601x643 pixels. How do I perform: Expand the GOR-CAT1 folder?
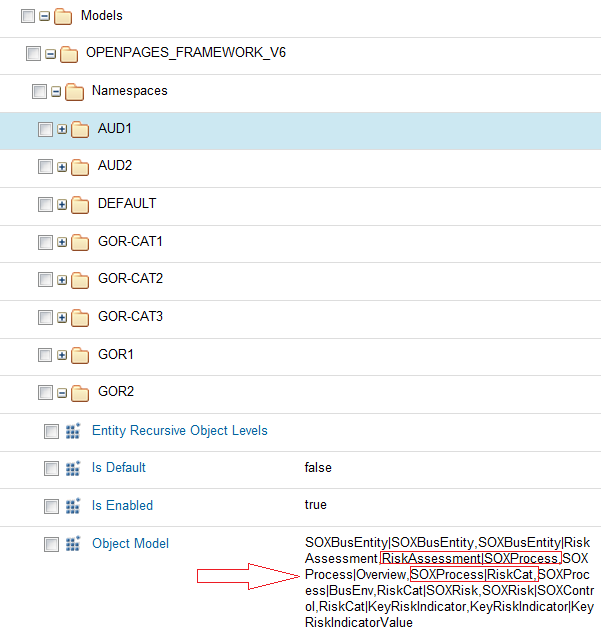tap(62, 242)
